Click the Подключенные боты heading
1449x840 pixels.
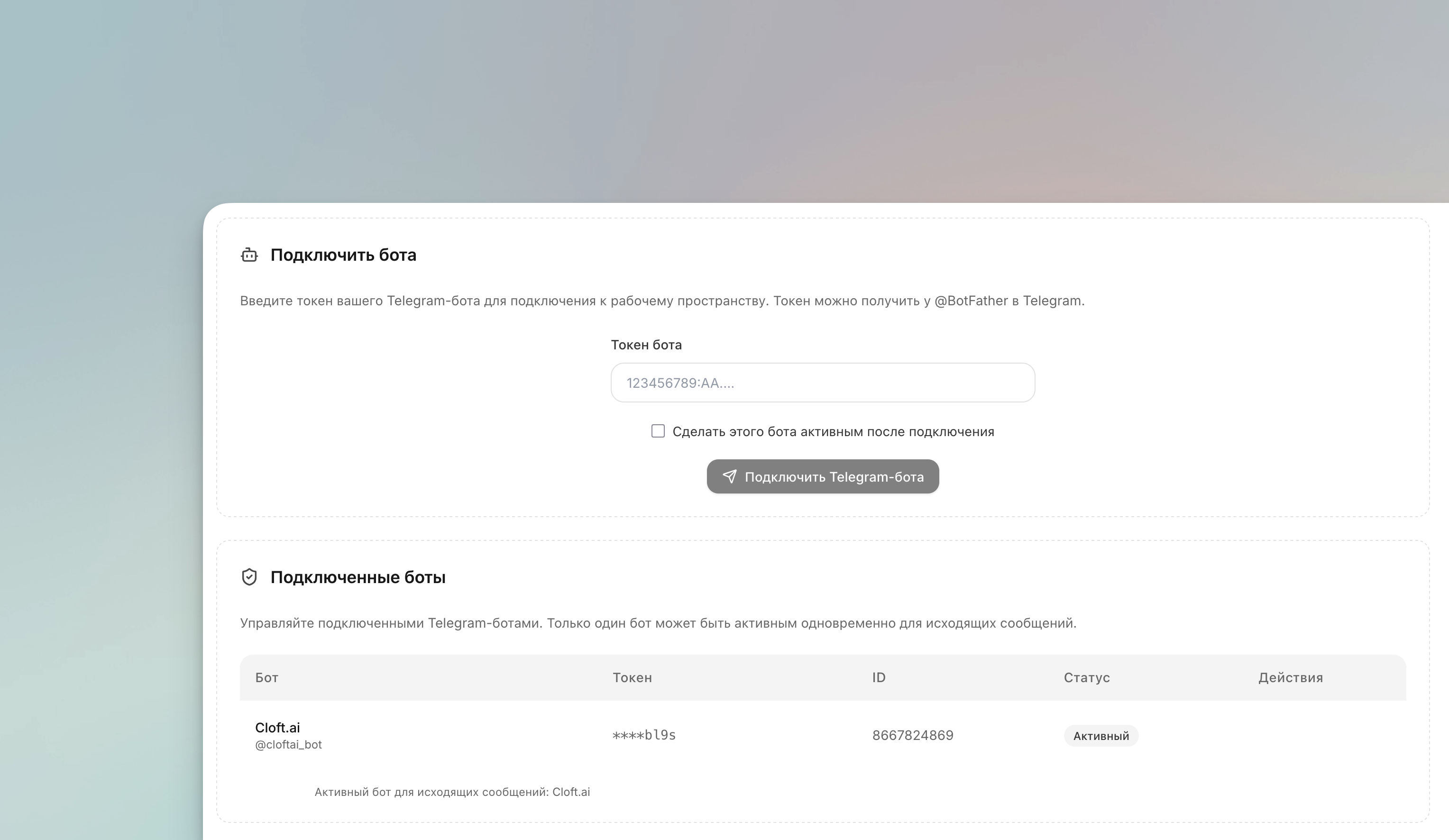click(358, 577)
